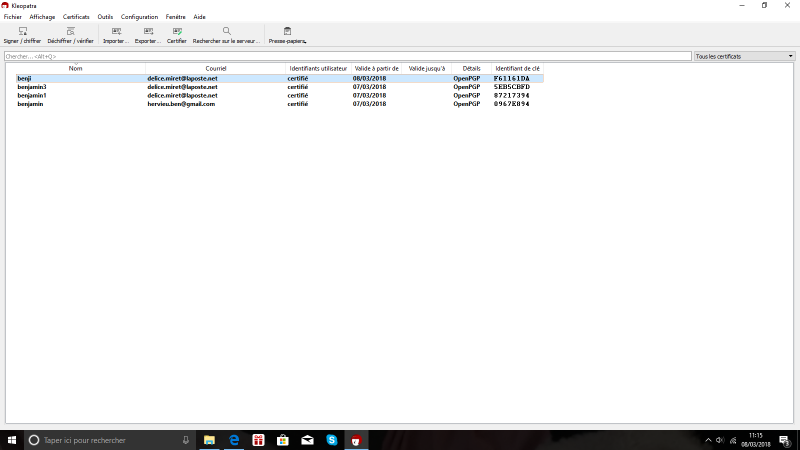Open the Fichier menu
The height and width of the screenshot is (450, 800).
tap(12, 17)
